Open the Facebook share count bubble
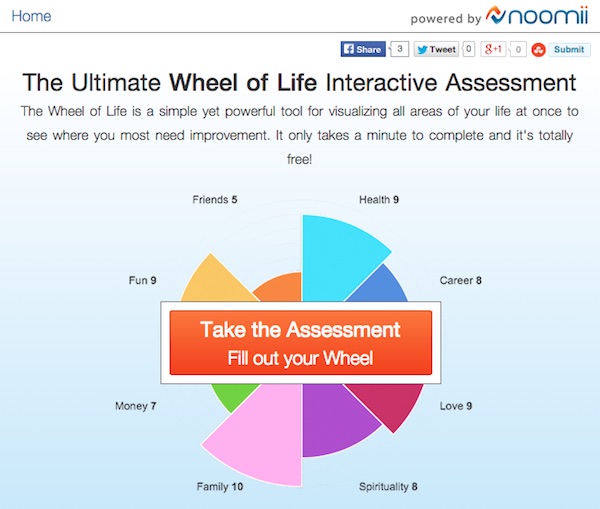Screen dimensions: 600x509 (x=399, y=49)
